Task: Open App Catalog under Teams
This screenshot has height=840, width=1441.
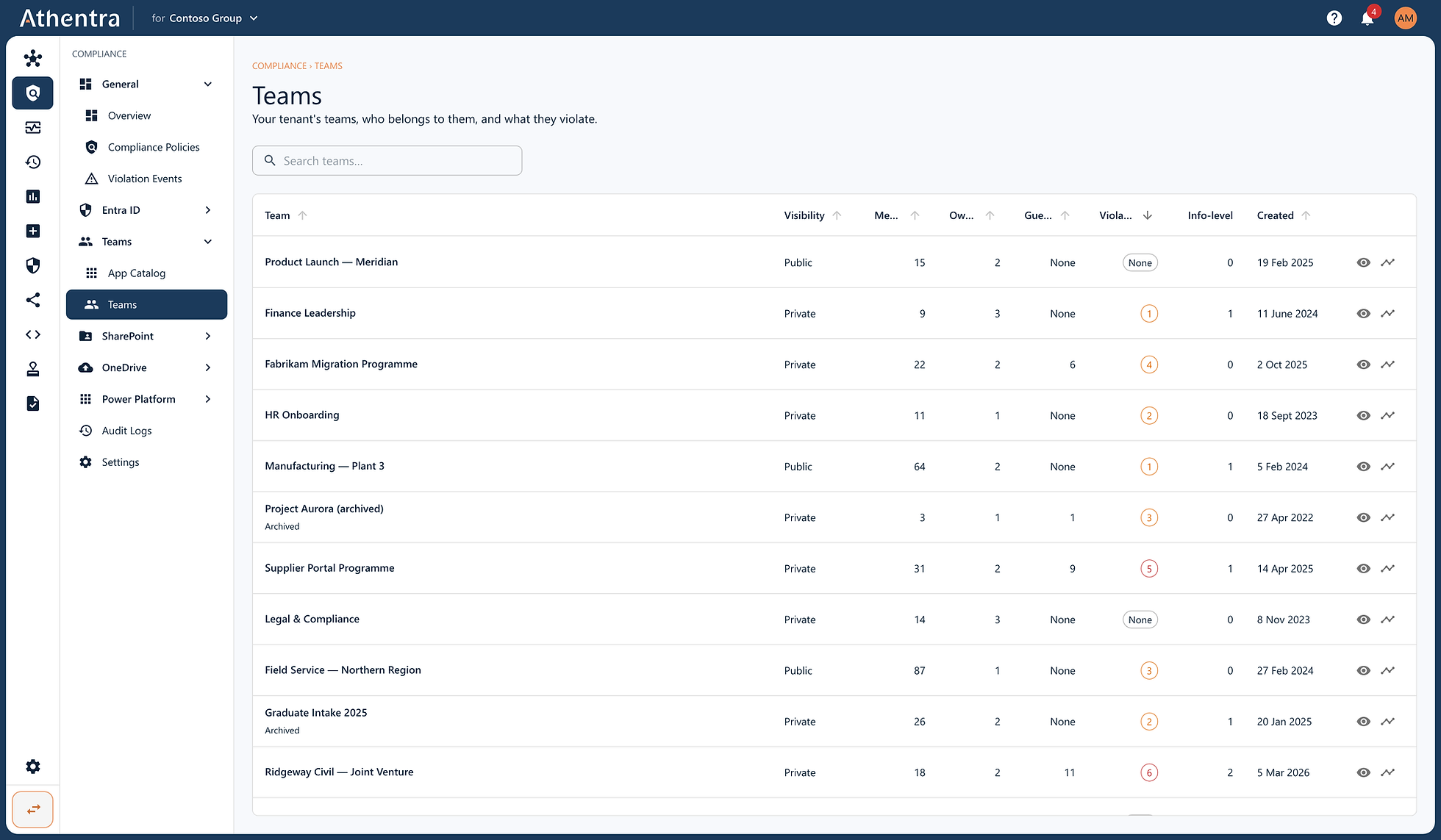Action: [146, 273]
